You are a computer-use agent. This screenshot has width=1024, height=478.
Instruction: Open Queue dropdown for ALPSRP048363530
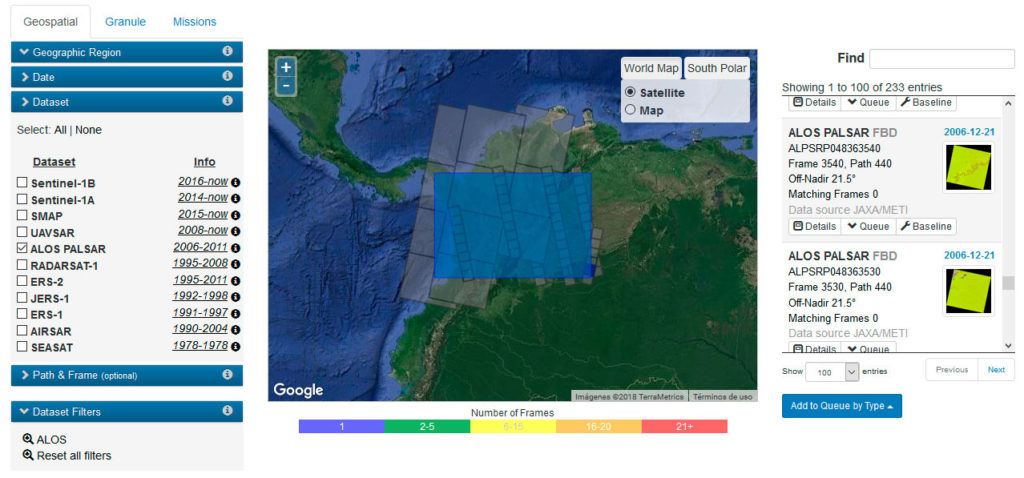(x=868, y=349)
